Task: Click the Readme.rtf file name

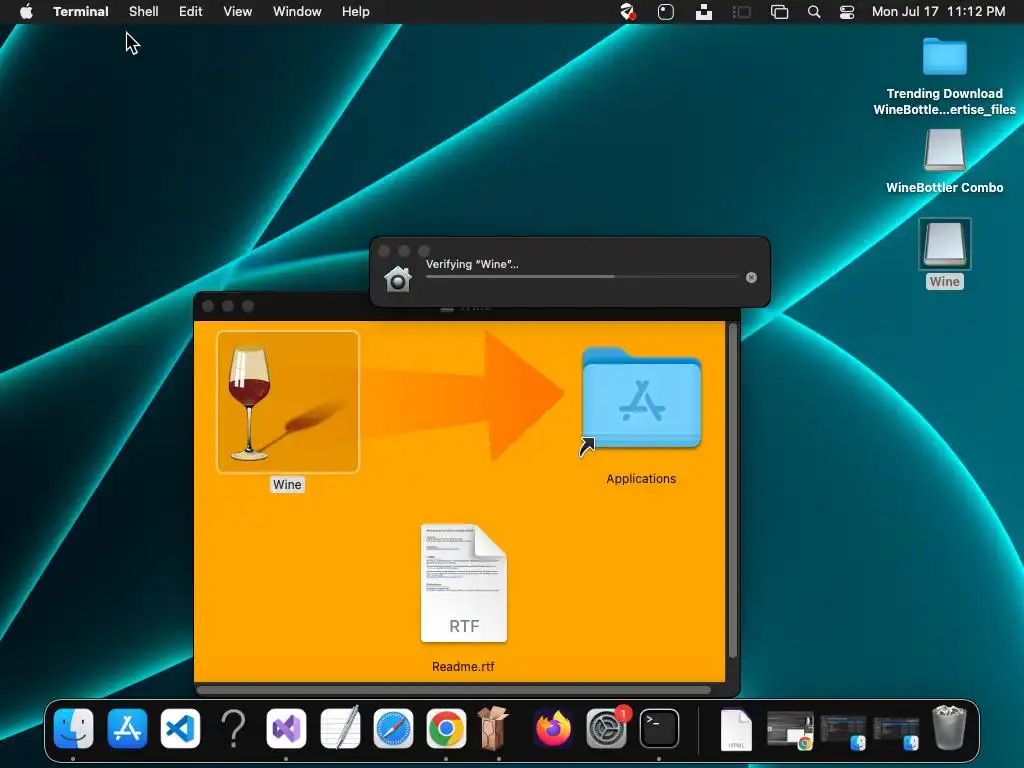Action: tap(463, 667)
